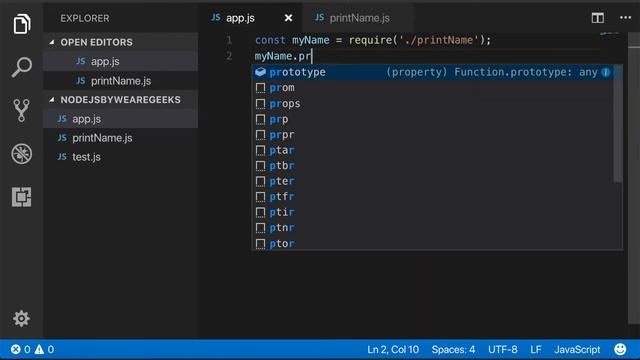
Task: Open the Explorer view in activity bar
Action: (22, 24)
